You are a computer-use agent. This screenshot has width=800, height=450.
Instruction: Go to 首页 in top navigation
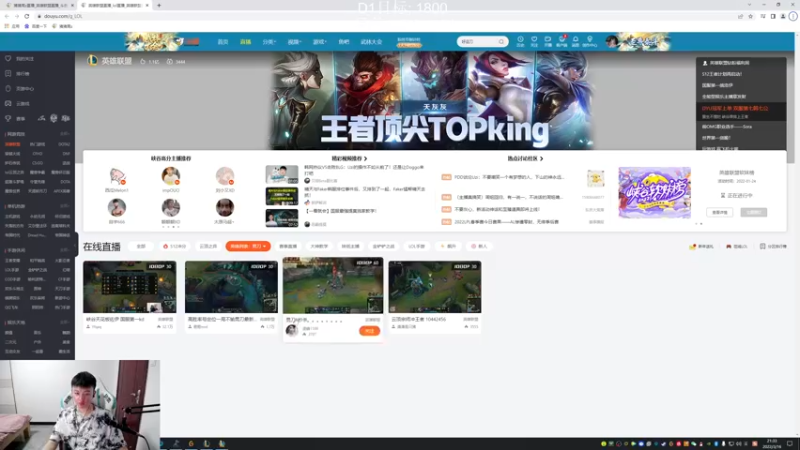[223, 42]
